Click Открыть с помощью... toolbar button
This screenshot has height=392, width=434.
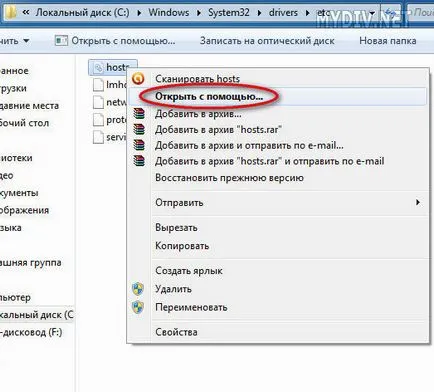click(115, 41)
